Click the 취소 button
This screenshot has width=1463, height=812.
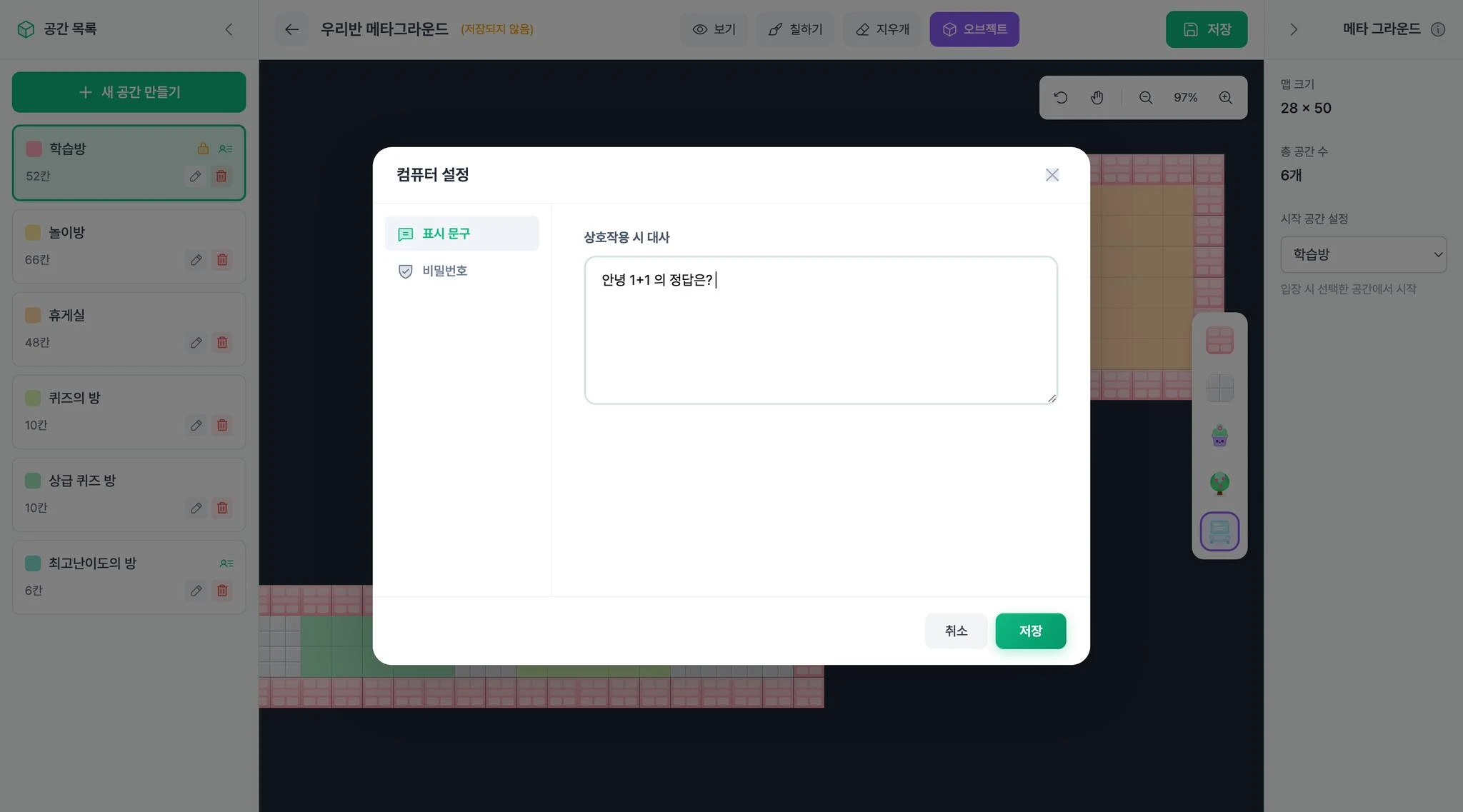pos(956,631)
